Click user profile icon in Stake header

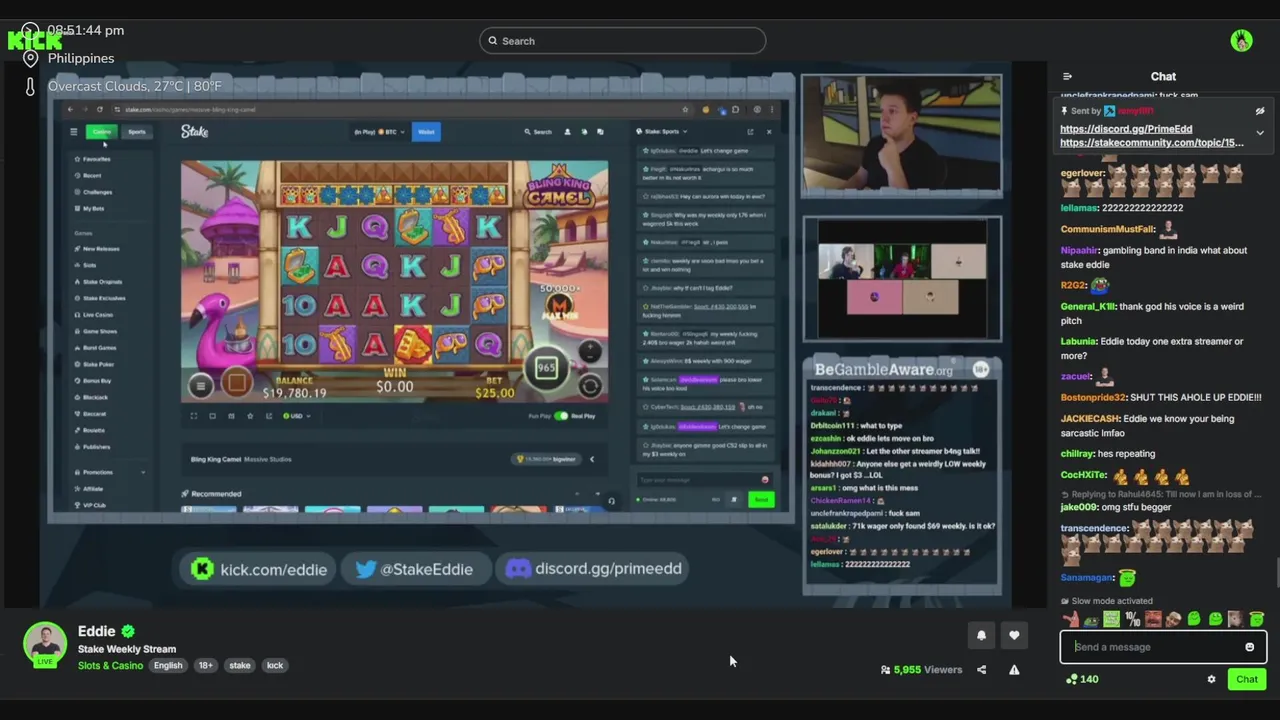(567, 132)
